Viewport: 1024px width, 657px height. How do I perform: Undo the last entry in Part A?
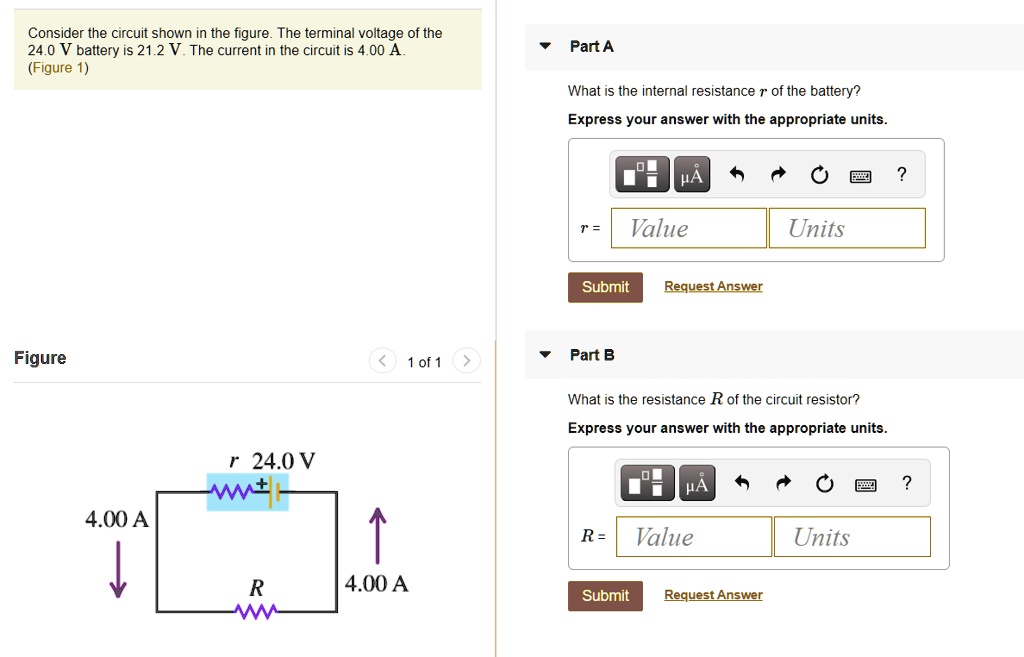737,173
